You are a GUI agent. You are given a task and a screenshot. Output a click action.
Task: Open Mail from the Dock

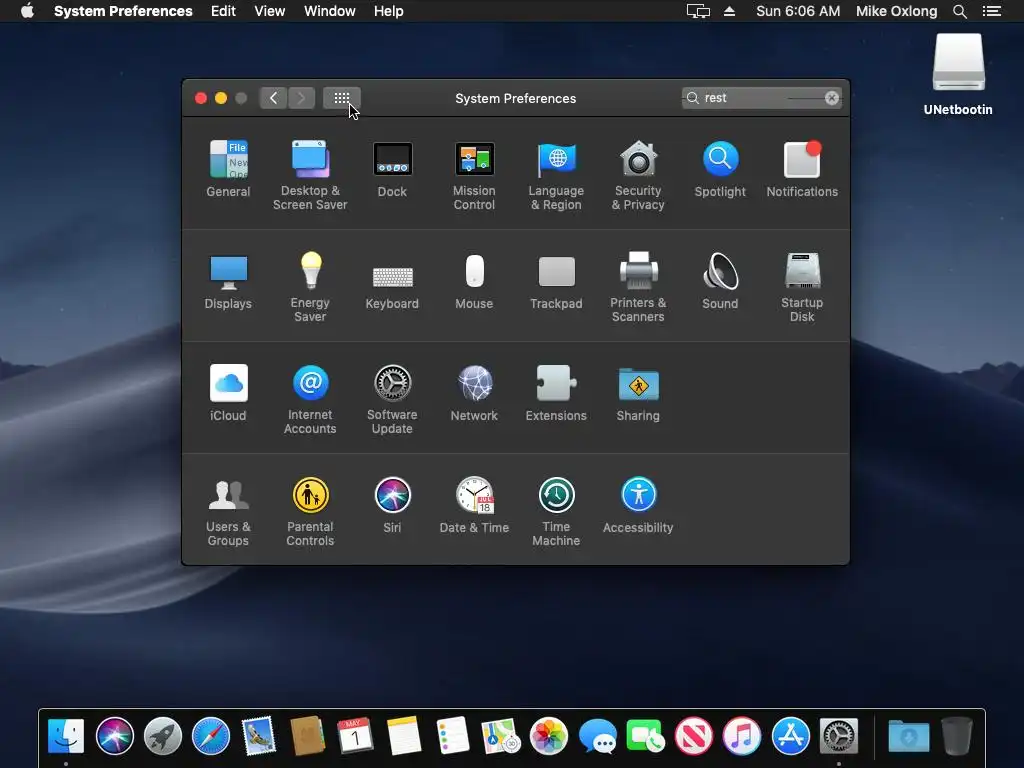259,736
